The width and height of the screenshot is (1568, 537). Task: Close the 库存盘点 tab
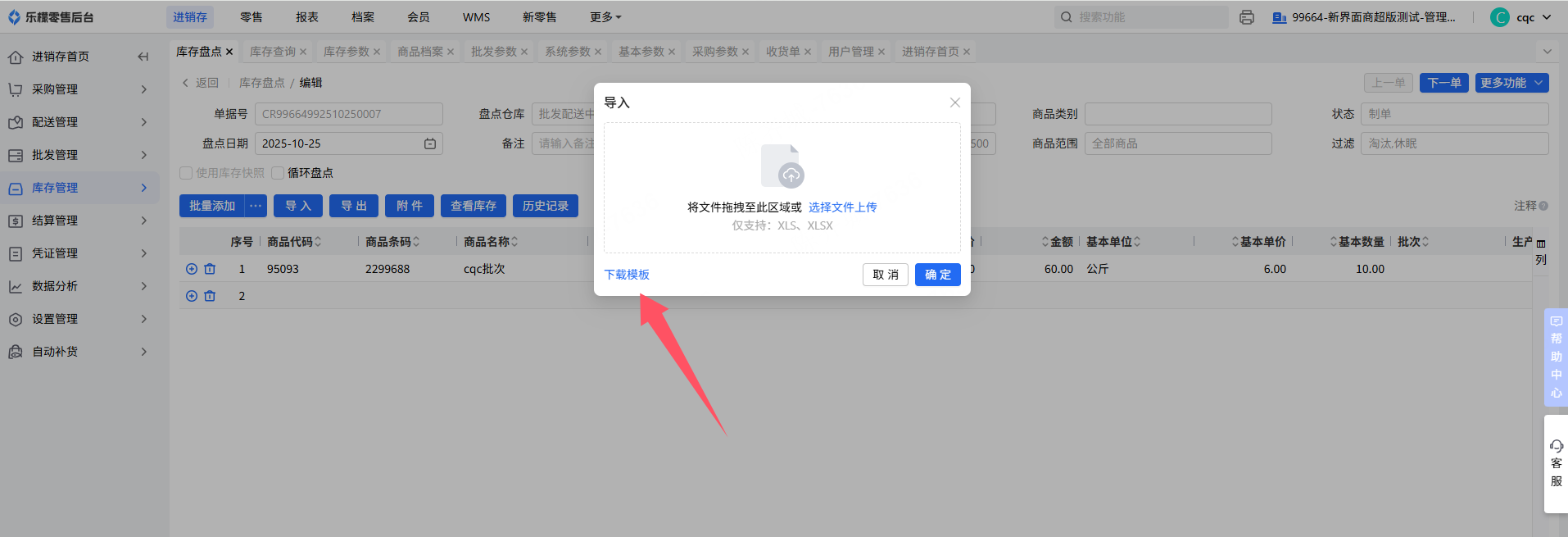pyautogui.click(x=229, y=52)
